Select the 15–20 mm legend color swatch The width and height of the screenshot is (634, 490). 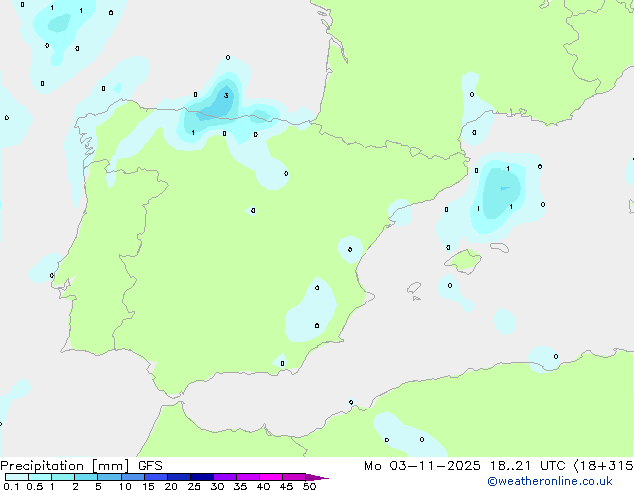(x=156, y=477)
